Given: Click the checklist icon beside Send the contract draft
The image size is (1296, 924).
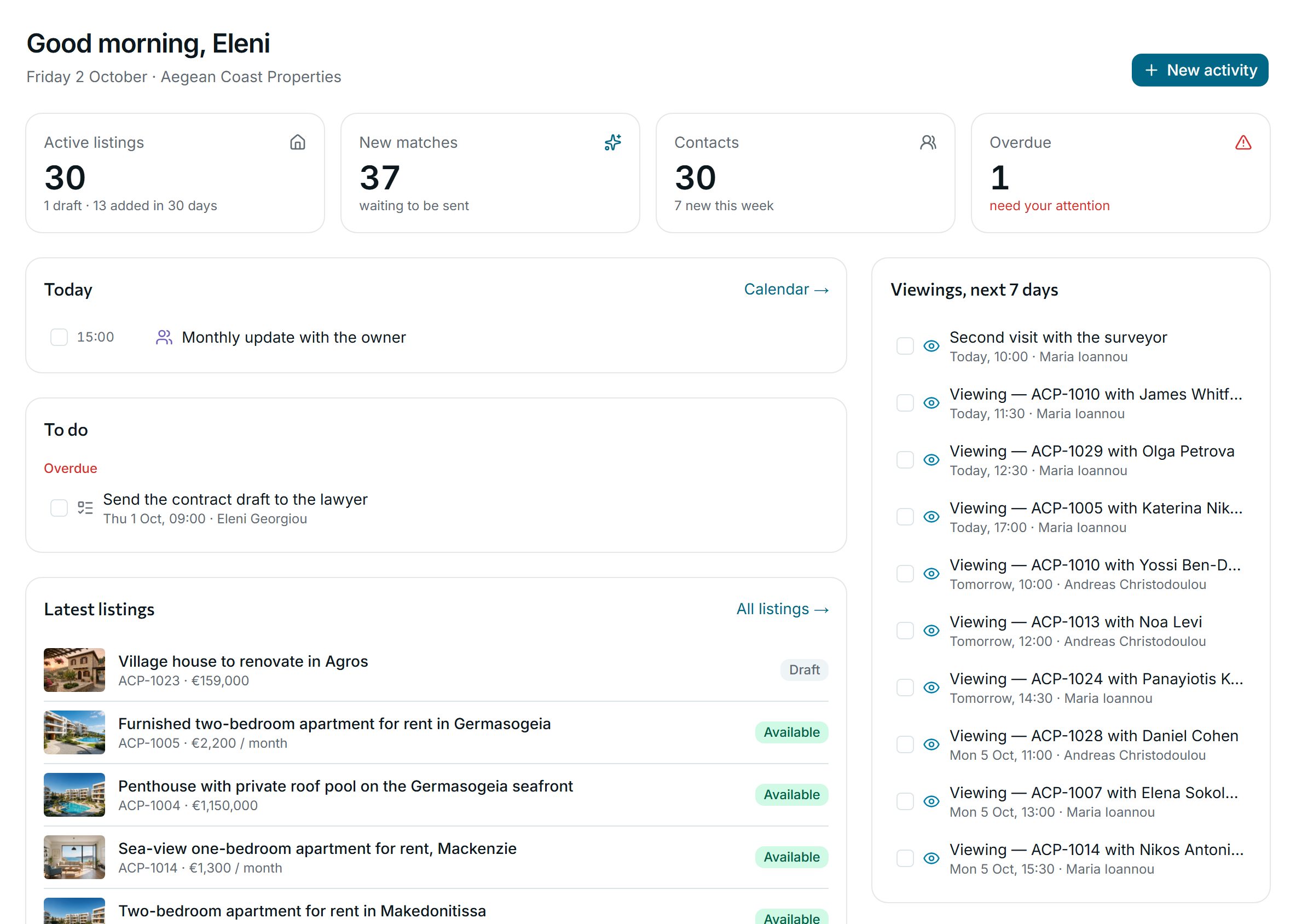Looking at the screenshot, I should [x=85, y=508].
